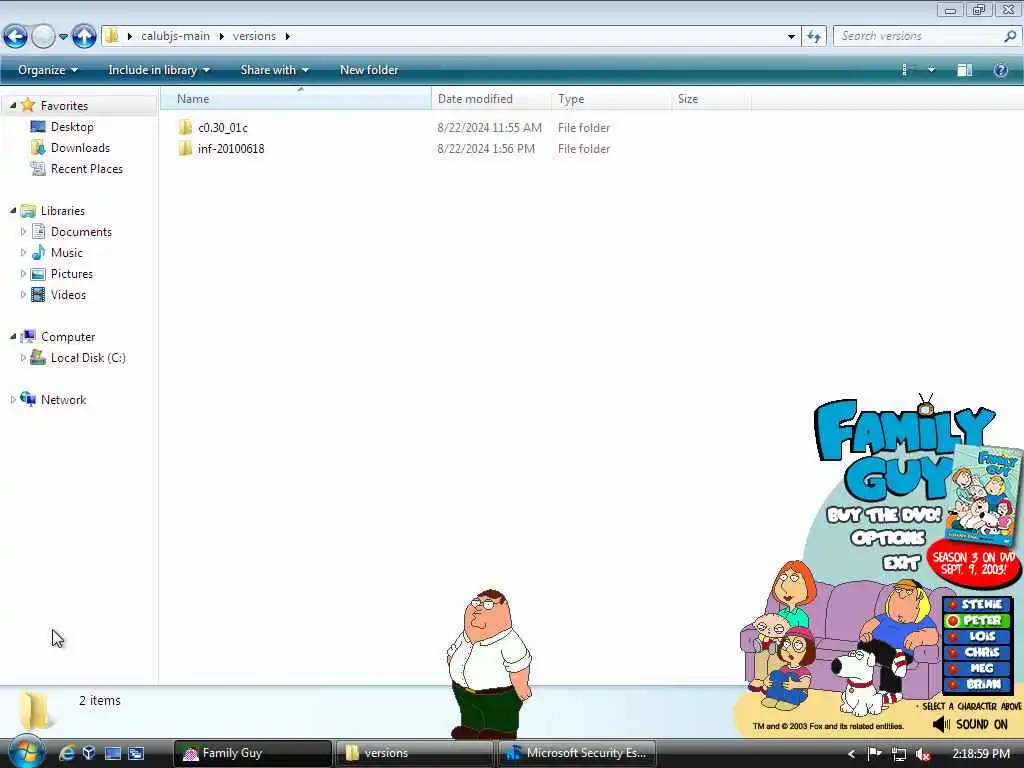Viewport: 1024px width, 768px height.
Task: Select Lois character option
Action: [976, 636]
